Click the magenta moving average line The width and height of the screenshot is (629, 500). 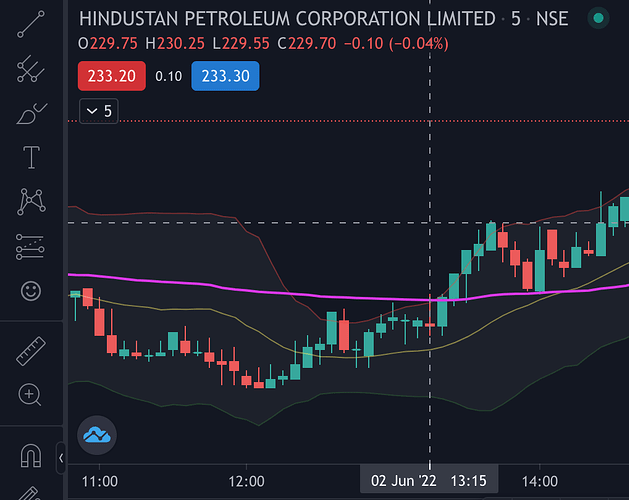pos(200,284)
